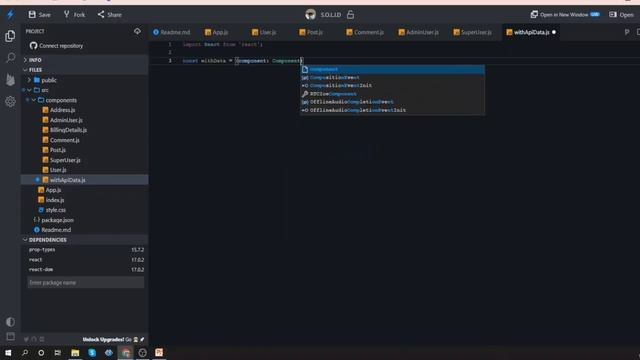Open the GitHub icon in sidebar footer

pos(34,339)
